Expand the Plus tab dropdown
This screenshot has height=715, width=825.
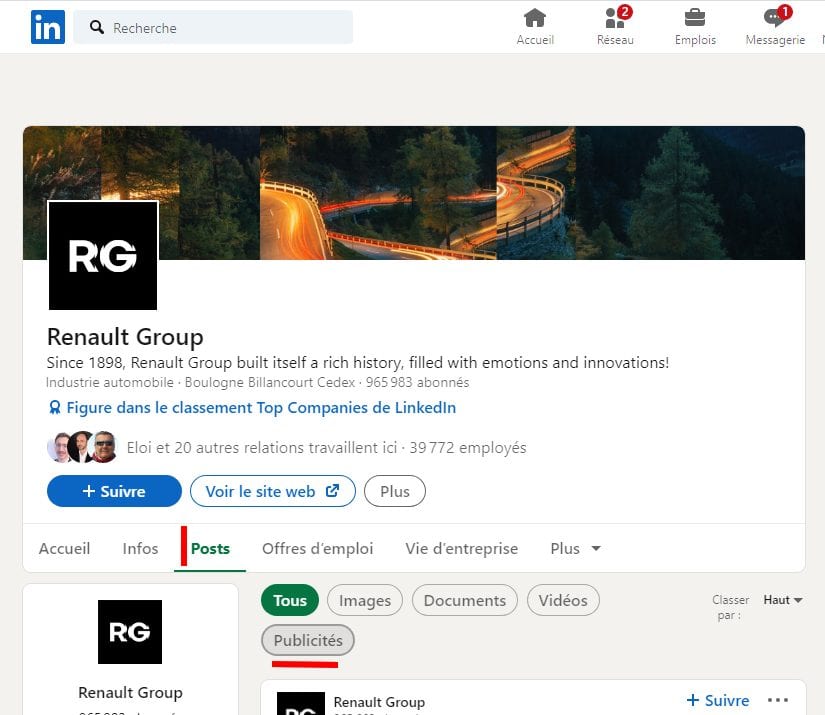(575, 548)
